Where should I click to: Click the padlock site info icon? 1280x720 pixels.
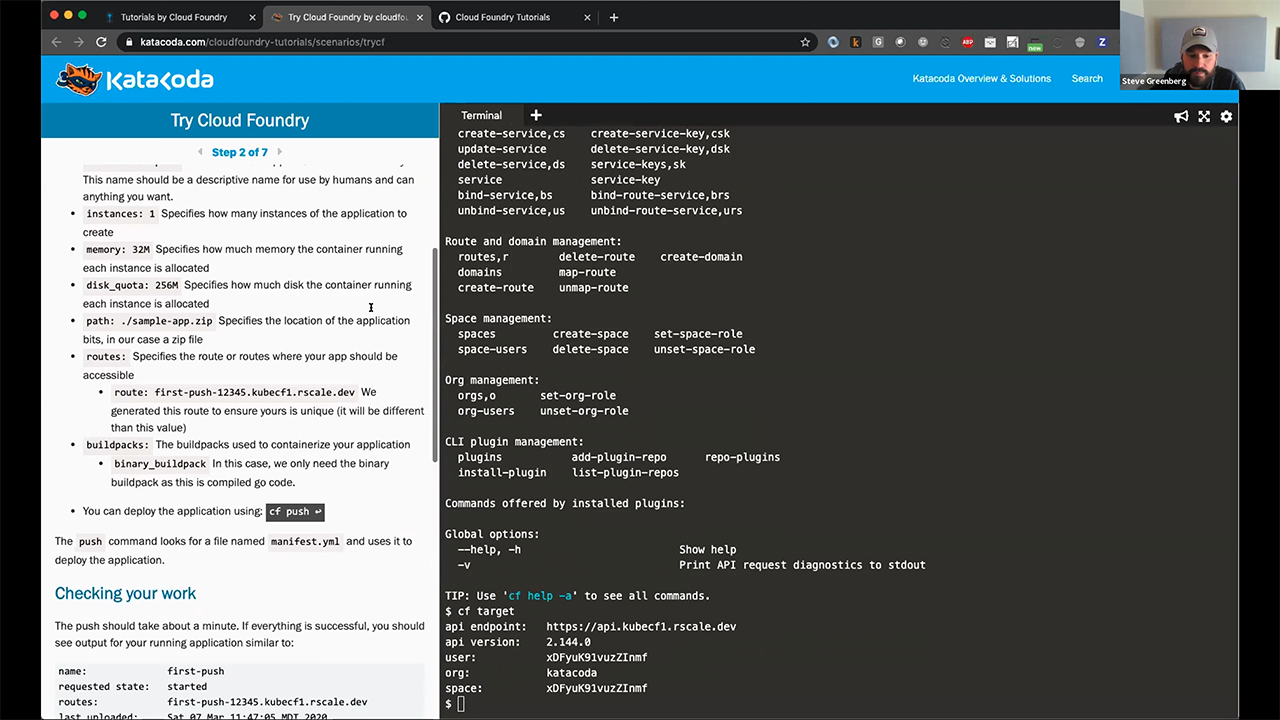tap(129, 42)
